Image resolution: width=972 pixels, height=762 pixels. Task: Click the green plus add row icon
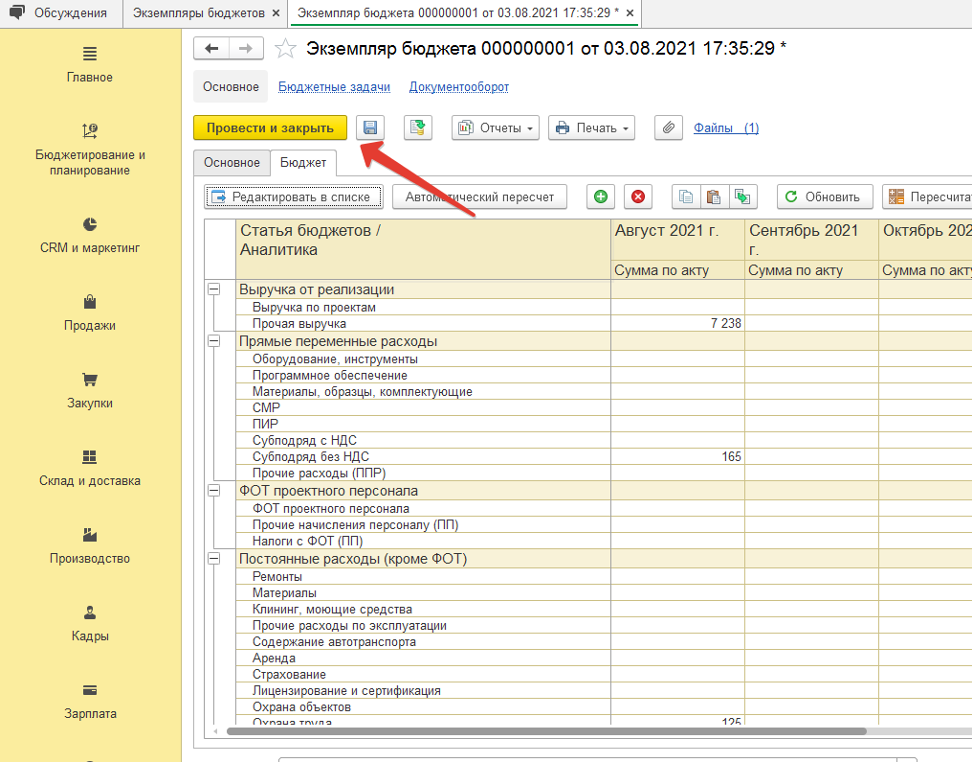click(601, 197)
